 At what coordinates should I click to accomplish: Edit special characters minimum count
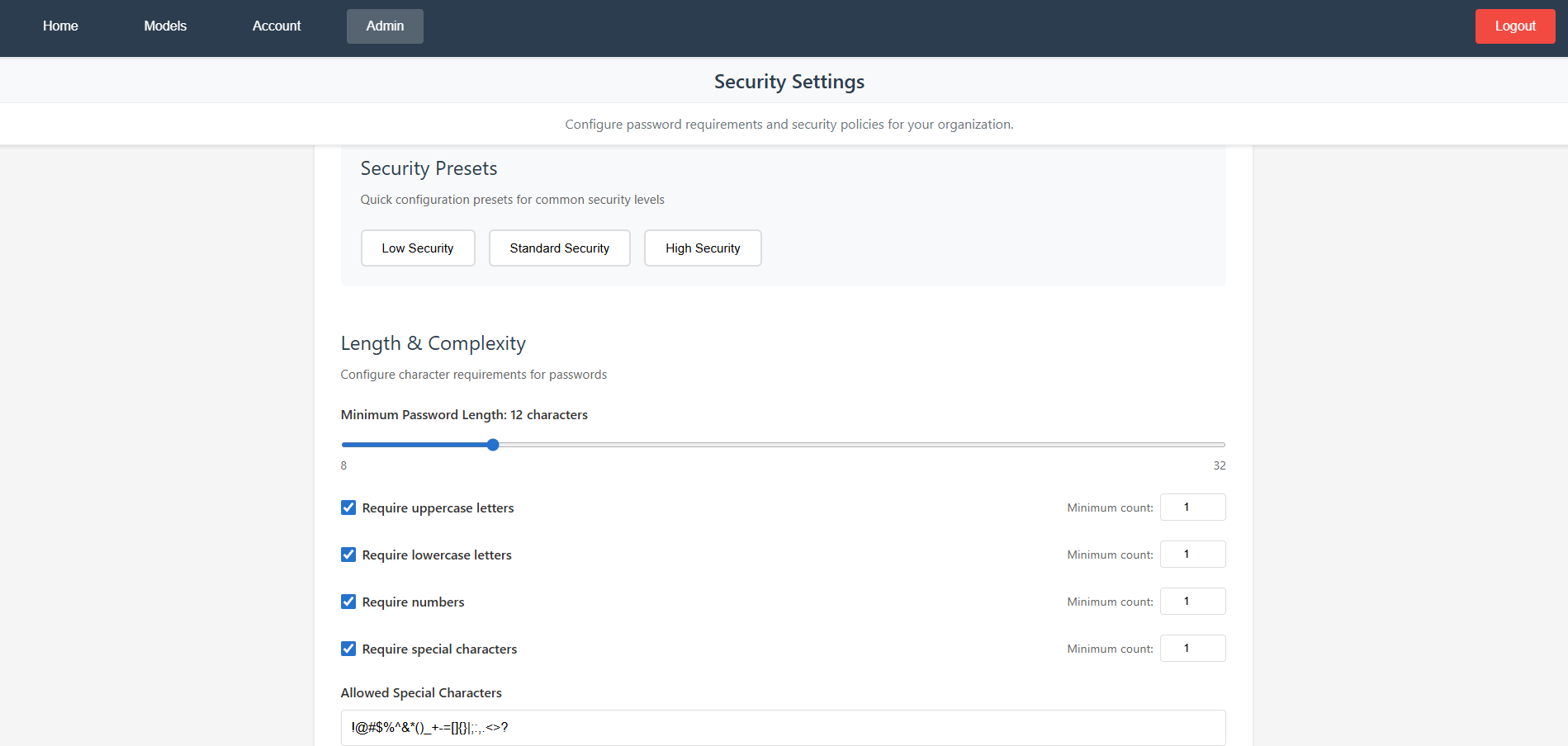[x=1192, y=648]
